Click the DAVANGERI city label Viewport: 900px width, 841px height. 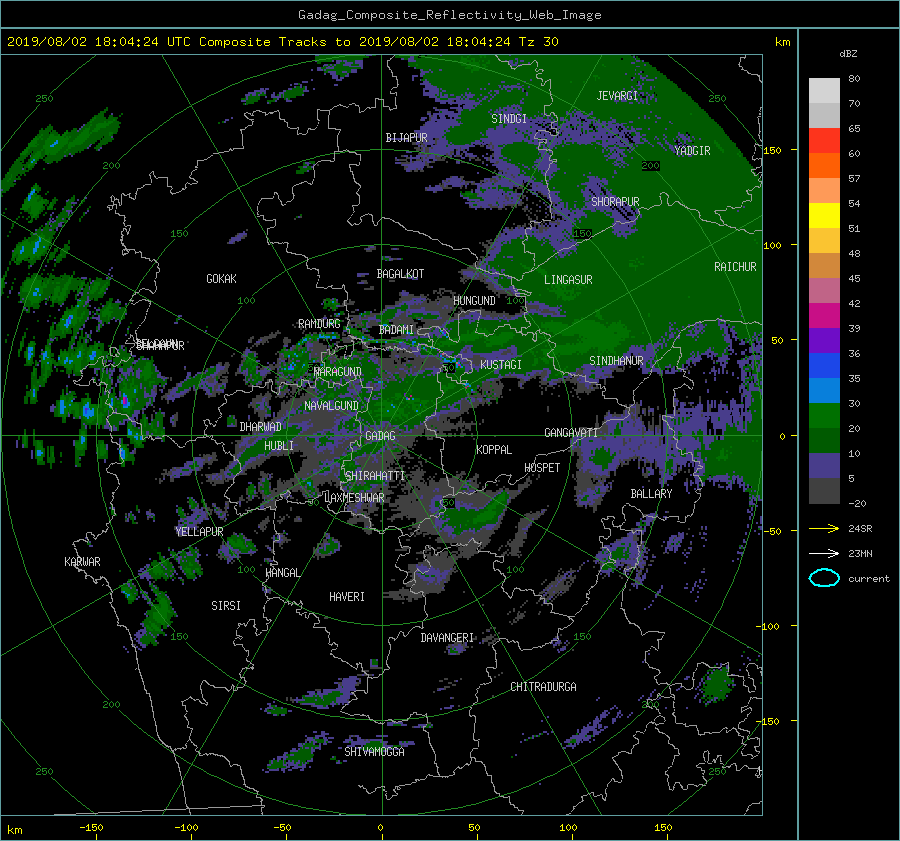(447, 638)
